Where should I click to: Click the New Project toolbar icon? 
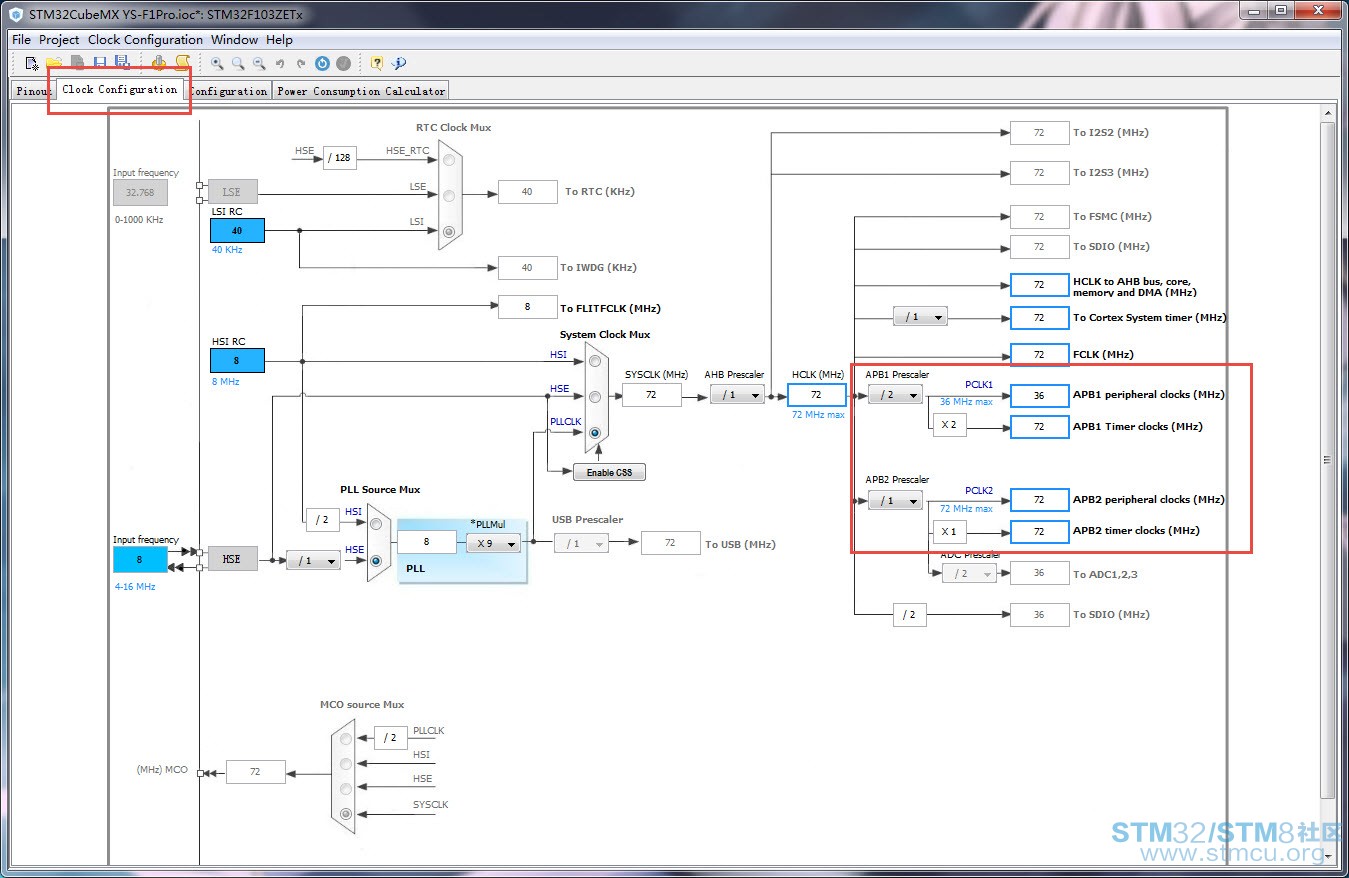[x=32, y=63]
